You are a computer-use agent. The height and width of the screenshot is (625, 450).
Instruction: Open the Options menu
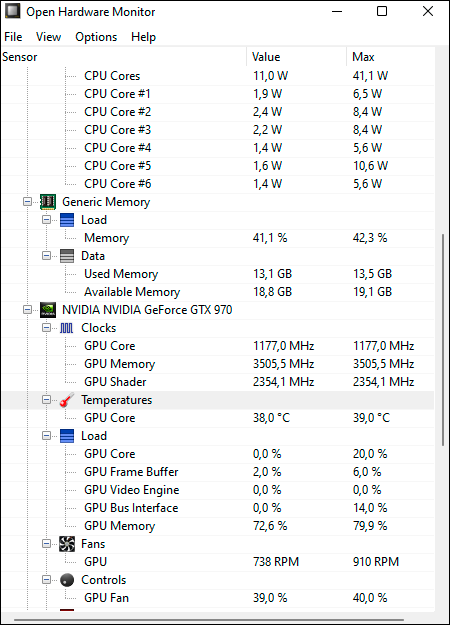96,37
